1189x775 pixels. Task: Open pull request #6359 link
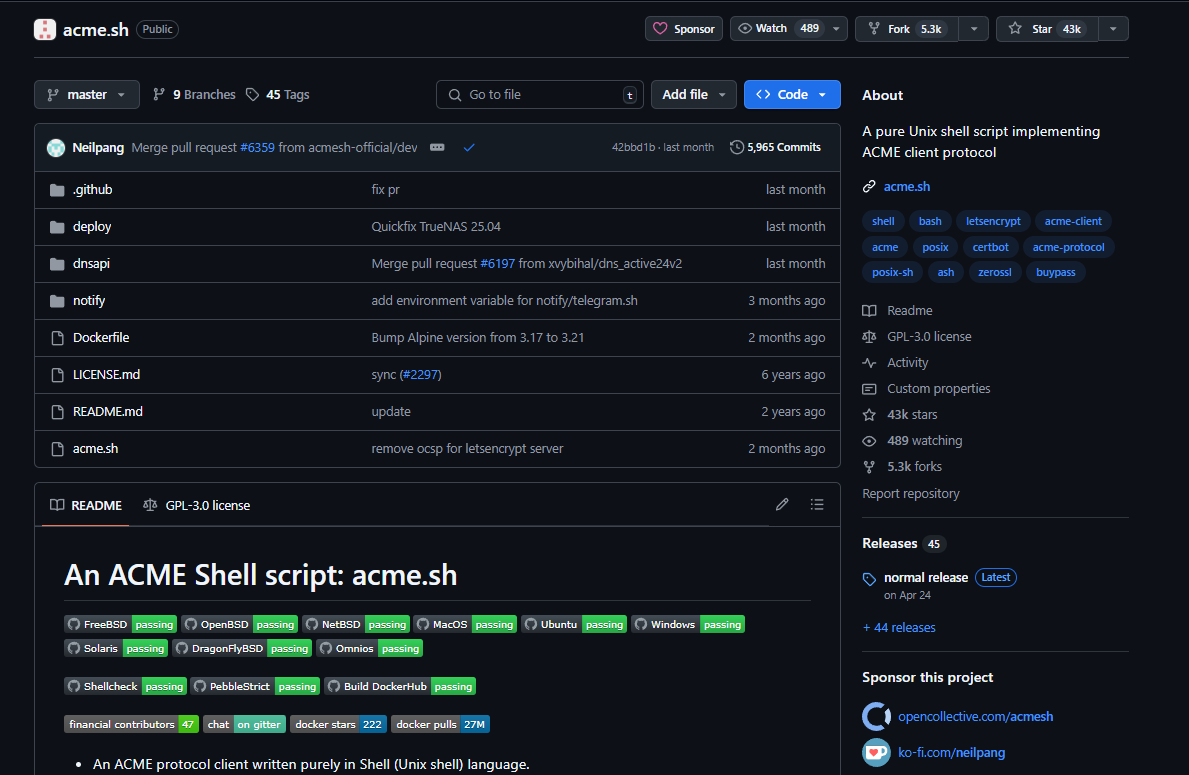pyautogui.click(x=257, y=148)
